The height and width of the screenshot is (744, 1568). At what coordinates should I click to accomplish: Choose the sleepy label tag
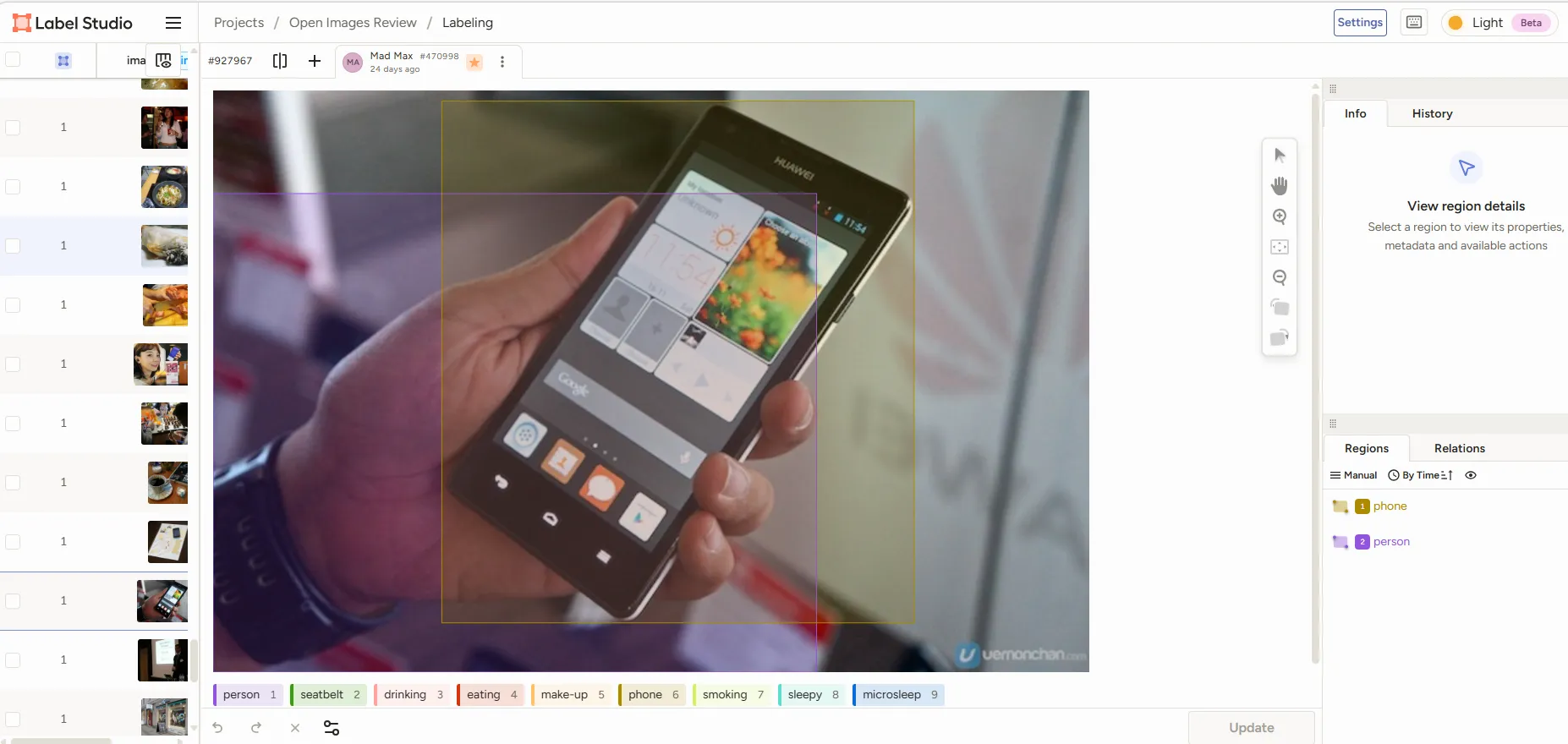point(812,695)
